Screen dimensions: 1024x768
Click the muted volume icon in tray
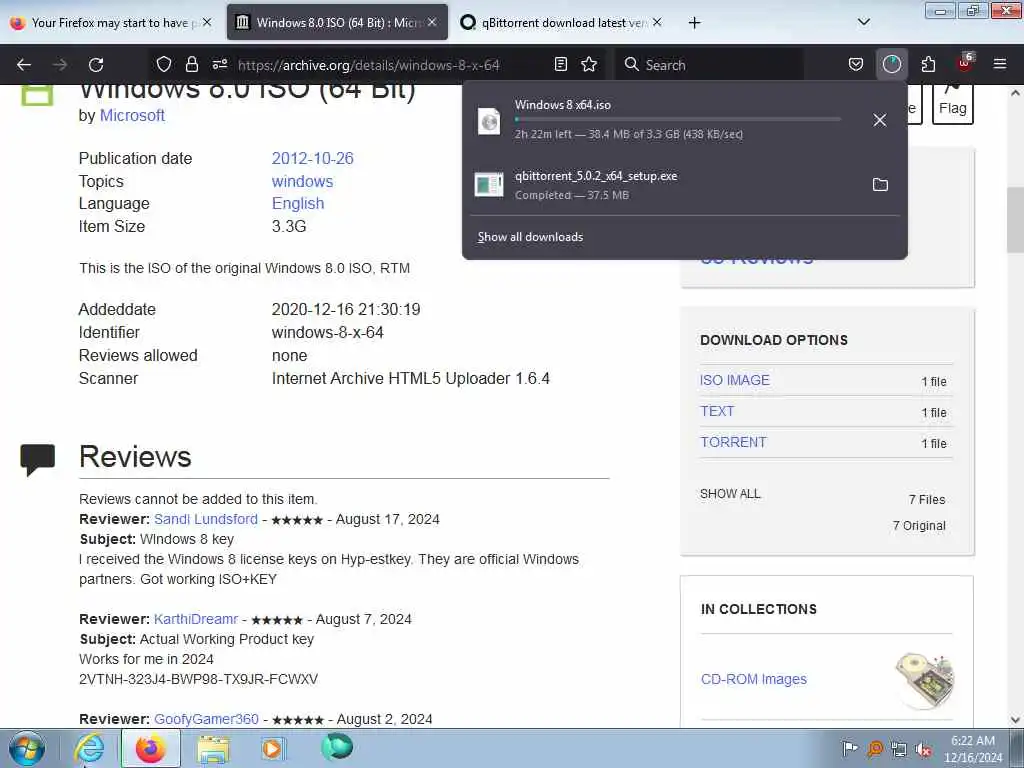923,749
